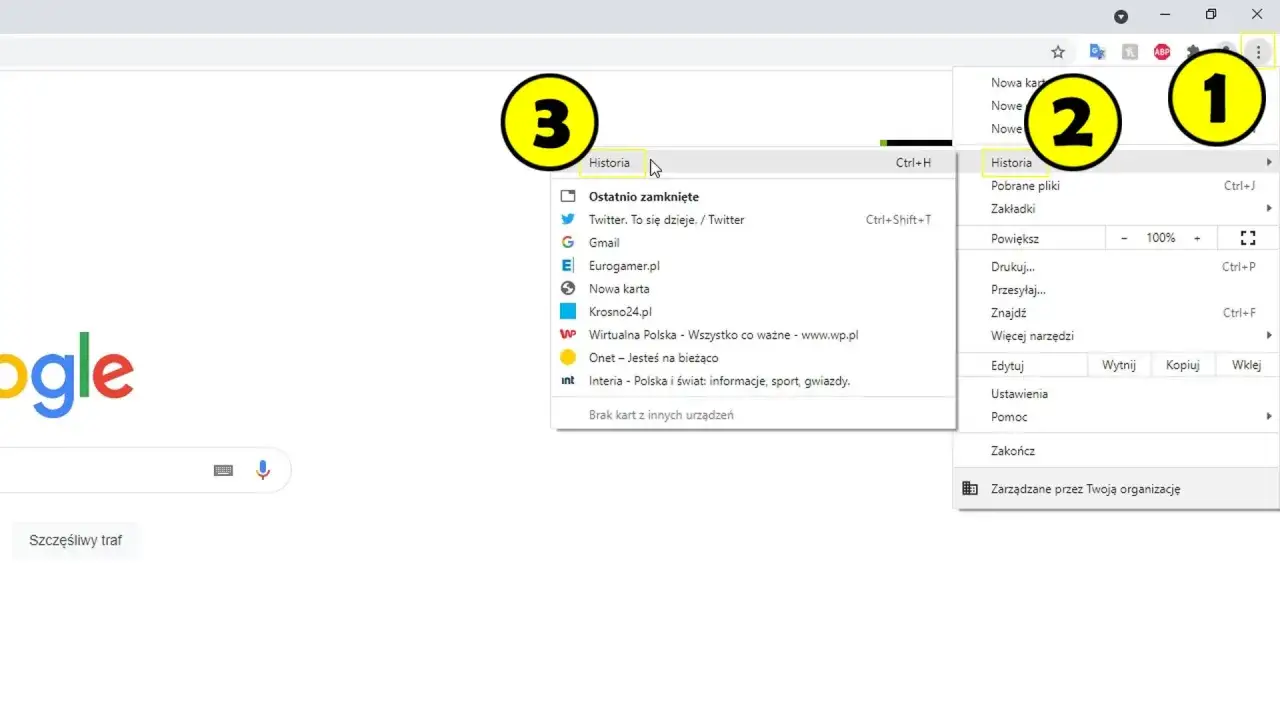Select Pobrane pliki menu entry
This screenshot has height=720, width=1280.
(x=1025, y=186)
